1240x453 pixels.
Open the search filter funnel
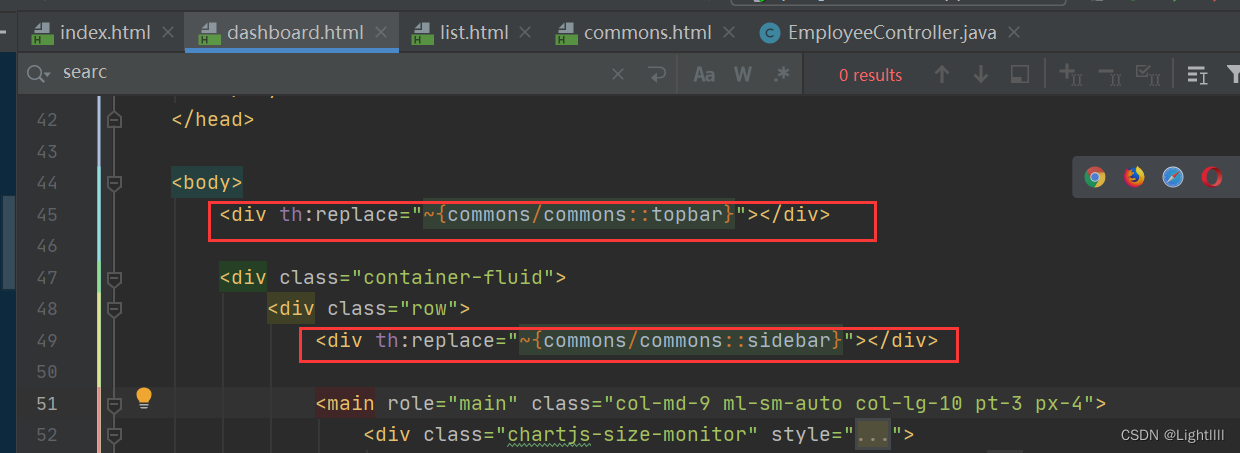[1232, 74]
